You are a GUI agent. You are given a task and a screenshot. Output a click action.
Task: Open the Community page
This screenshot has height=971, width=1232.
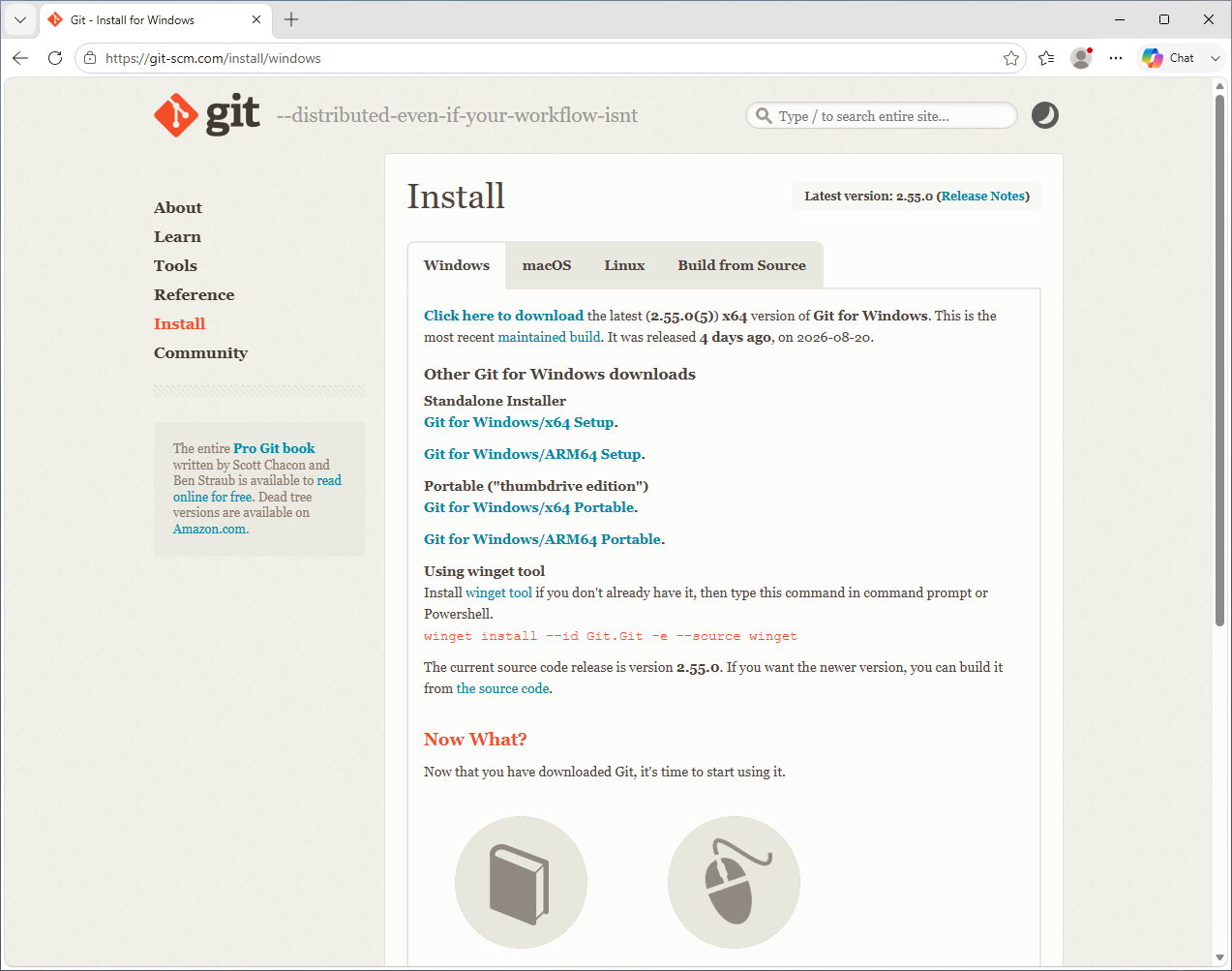[x=200, y=352]
